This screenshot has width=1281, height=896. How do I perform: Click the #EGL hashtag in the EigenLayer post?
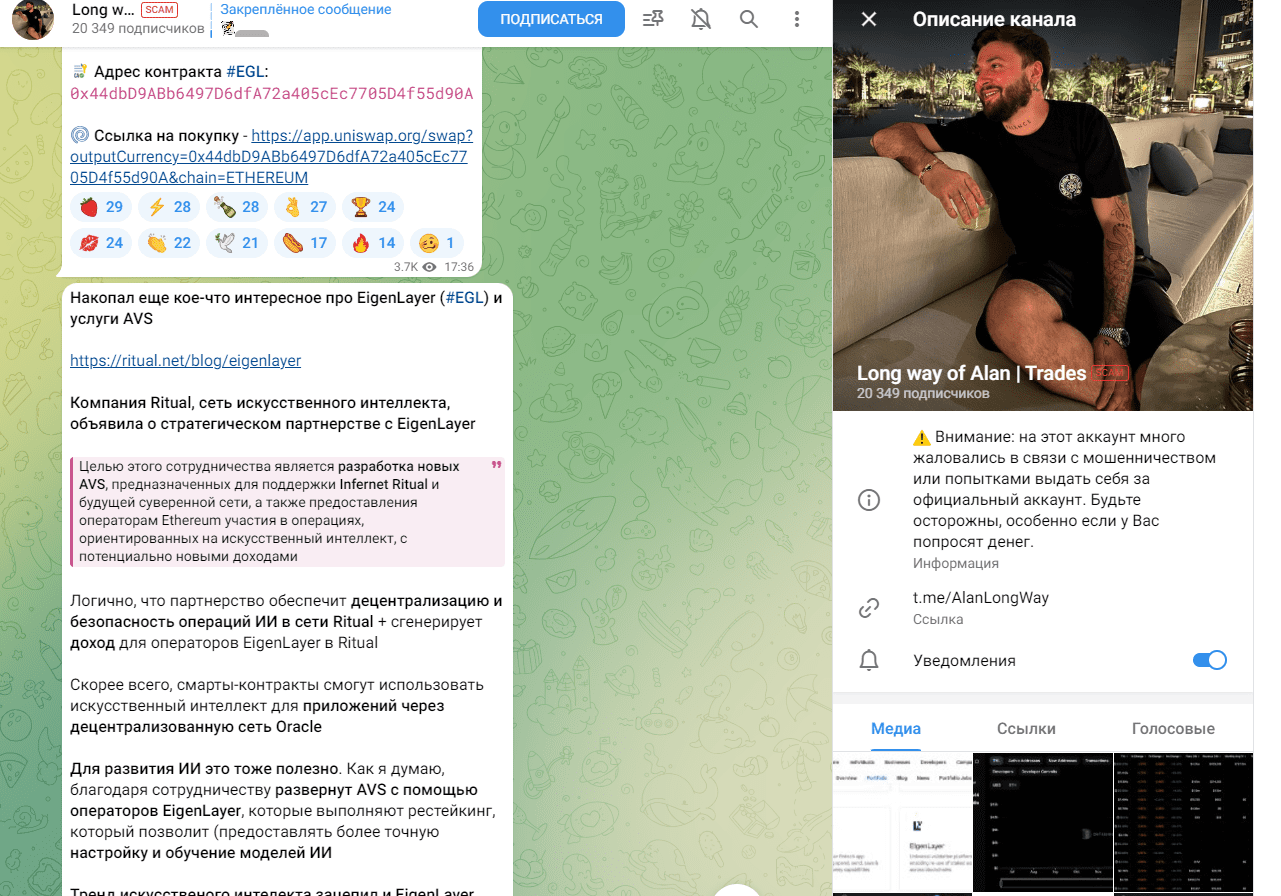(465, 298)
